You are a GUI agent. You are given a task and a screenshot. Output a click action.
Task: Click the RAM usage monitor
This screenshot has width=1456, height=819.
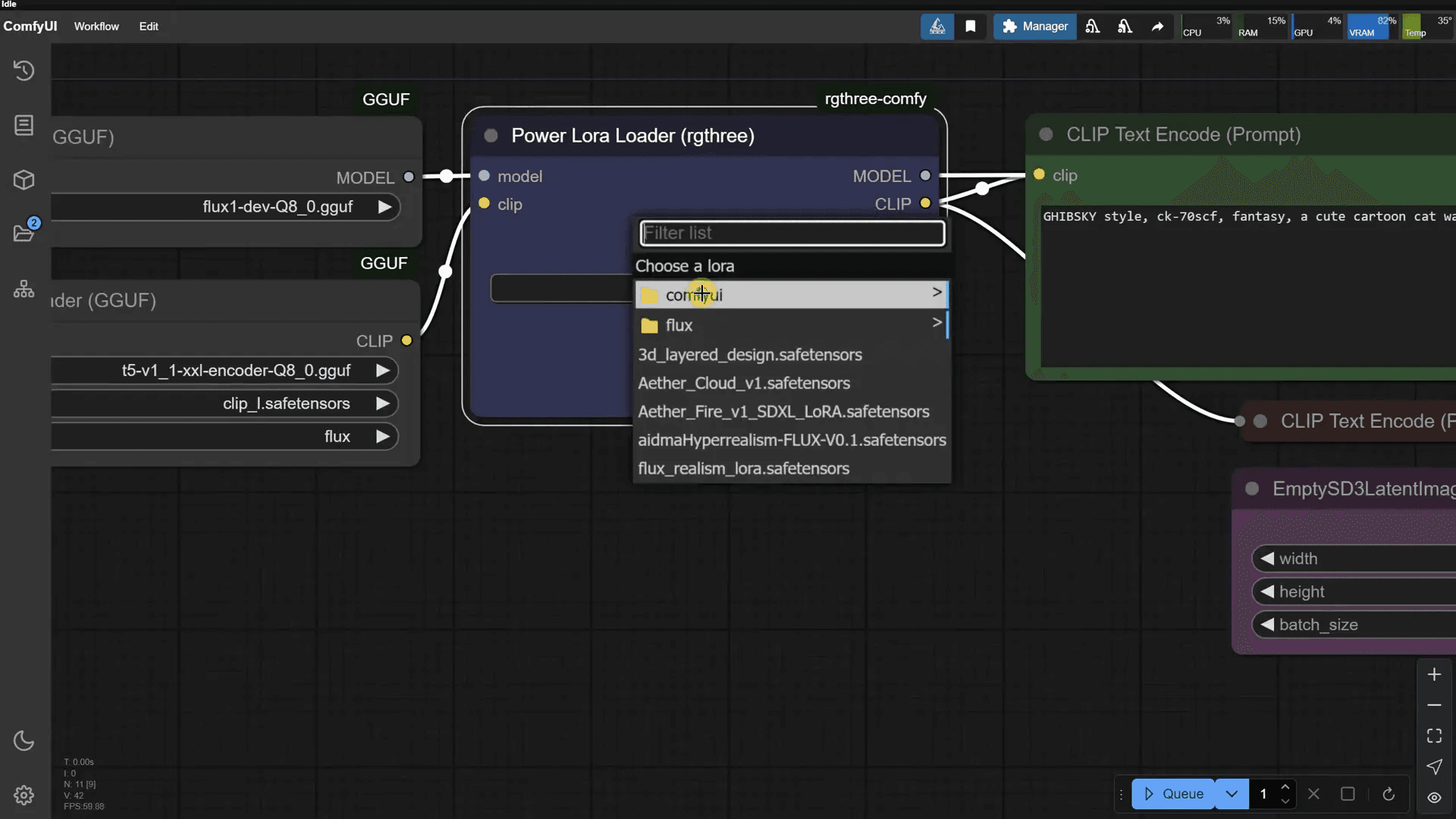tap(1262, 27)
